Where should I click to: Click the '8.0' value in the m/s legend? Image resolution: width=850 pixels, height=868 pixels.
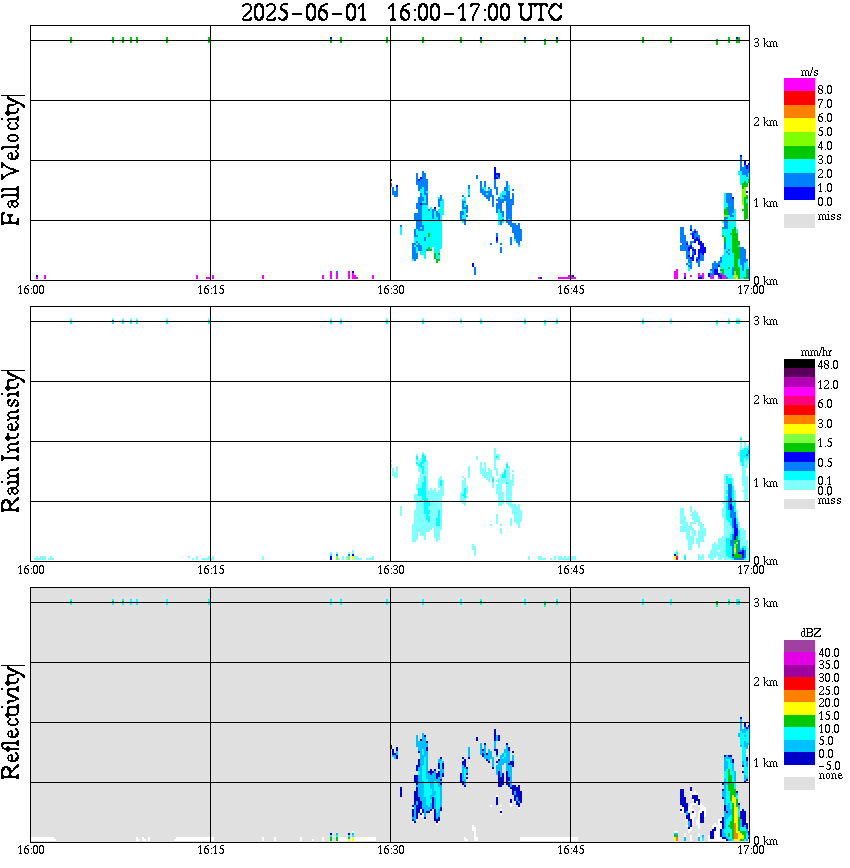click(x=825, y=90)
